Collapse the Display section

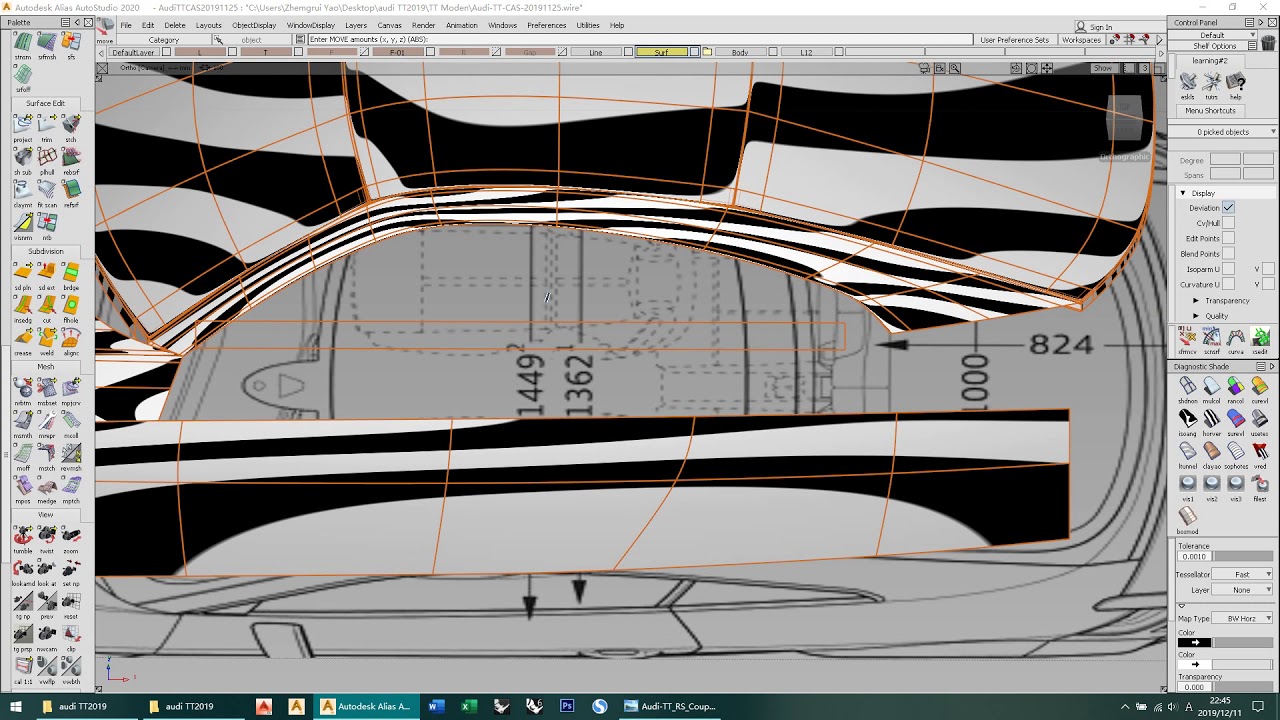[x=1183, y=193]
